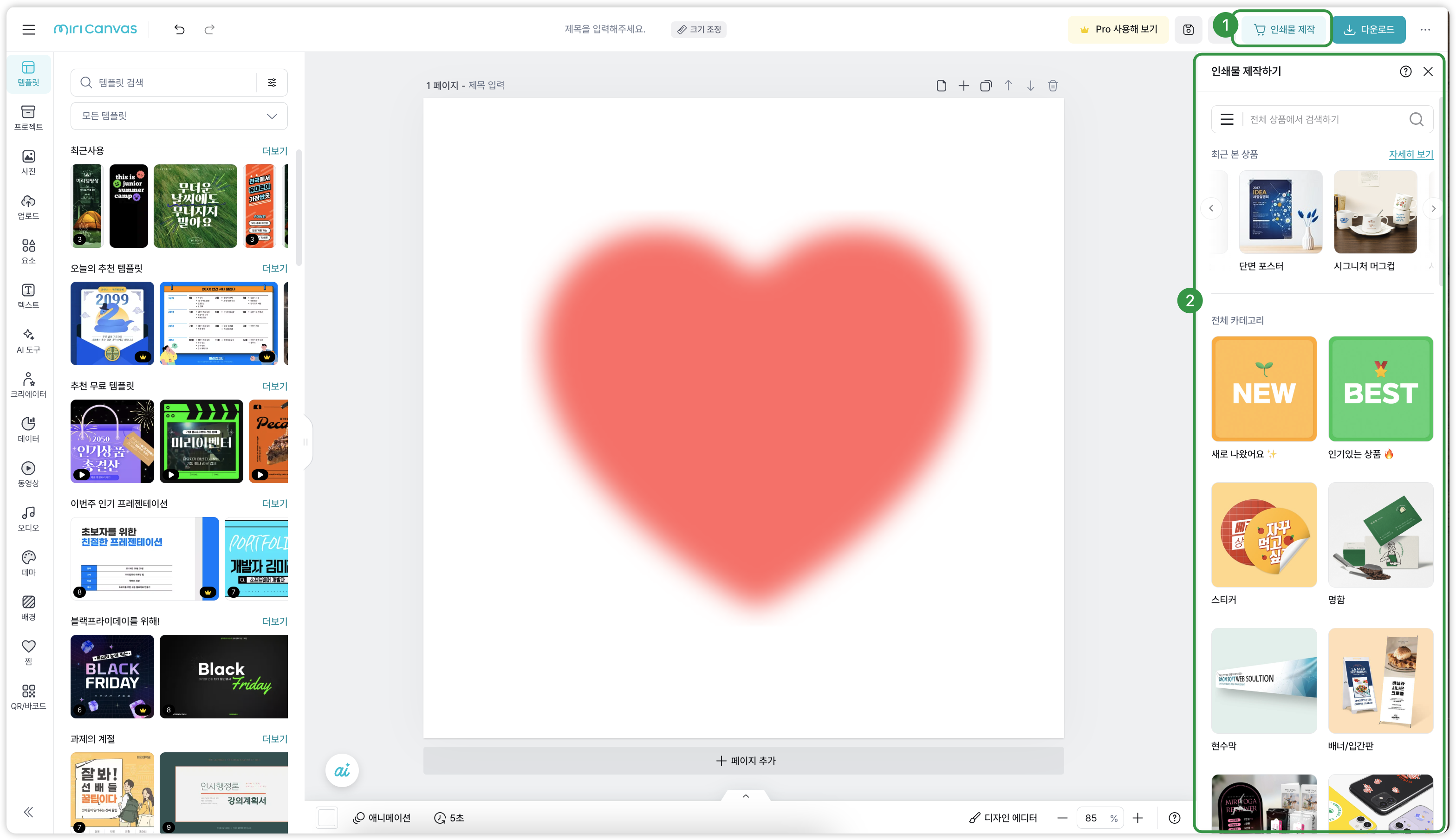
Task: Open the AI 도구 sidebar panel
Action: click(x=28, y=341)
